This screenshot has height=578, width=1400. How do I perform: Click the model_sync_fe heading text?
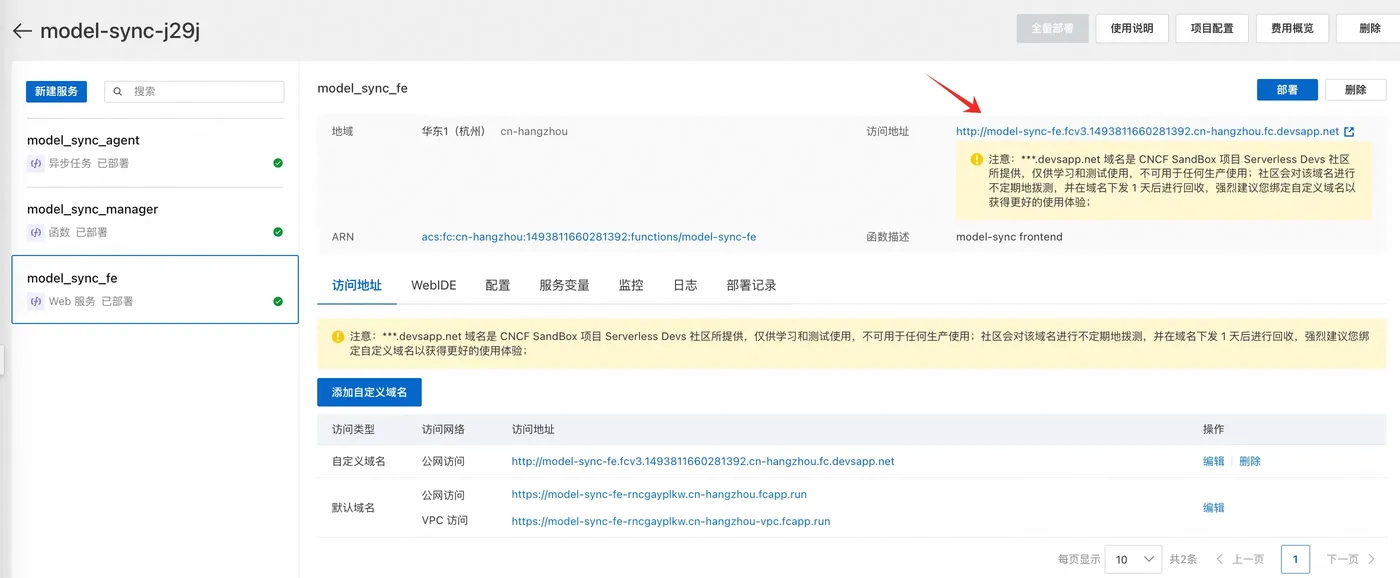pyautogui.click(x=362, y=88)
